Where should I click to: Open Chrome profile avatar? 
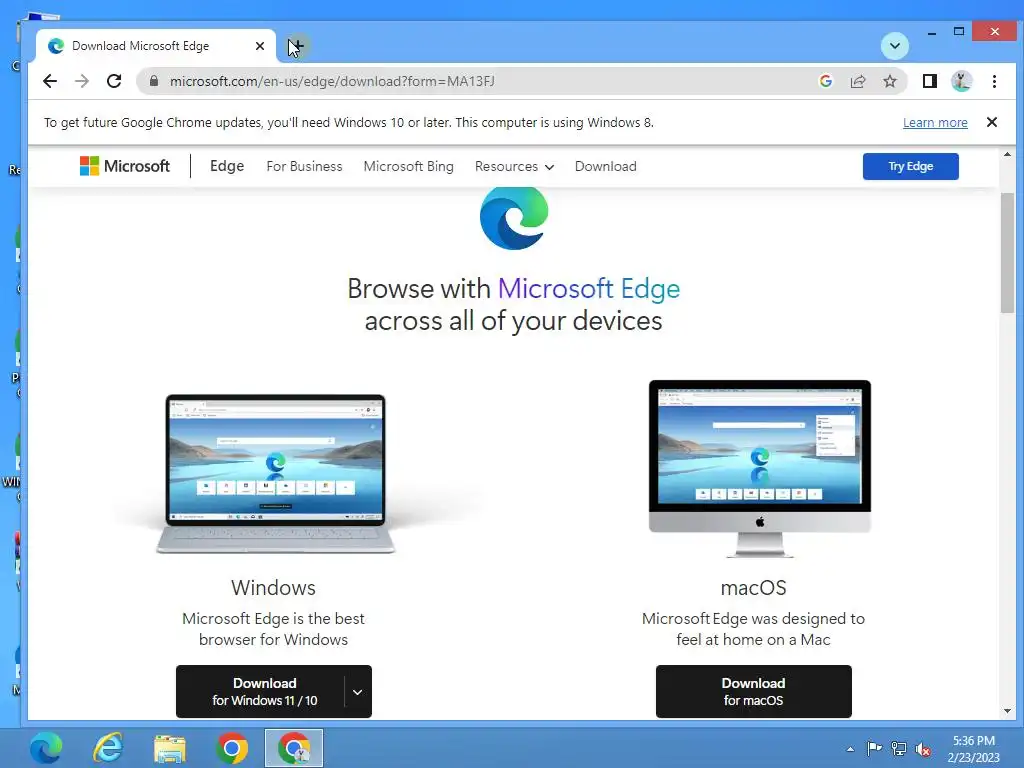pyautogui.click(x=961, y=81)
